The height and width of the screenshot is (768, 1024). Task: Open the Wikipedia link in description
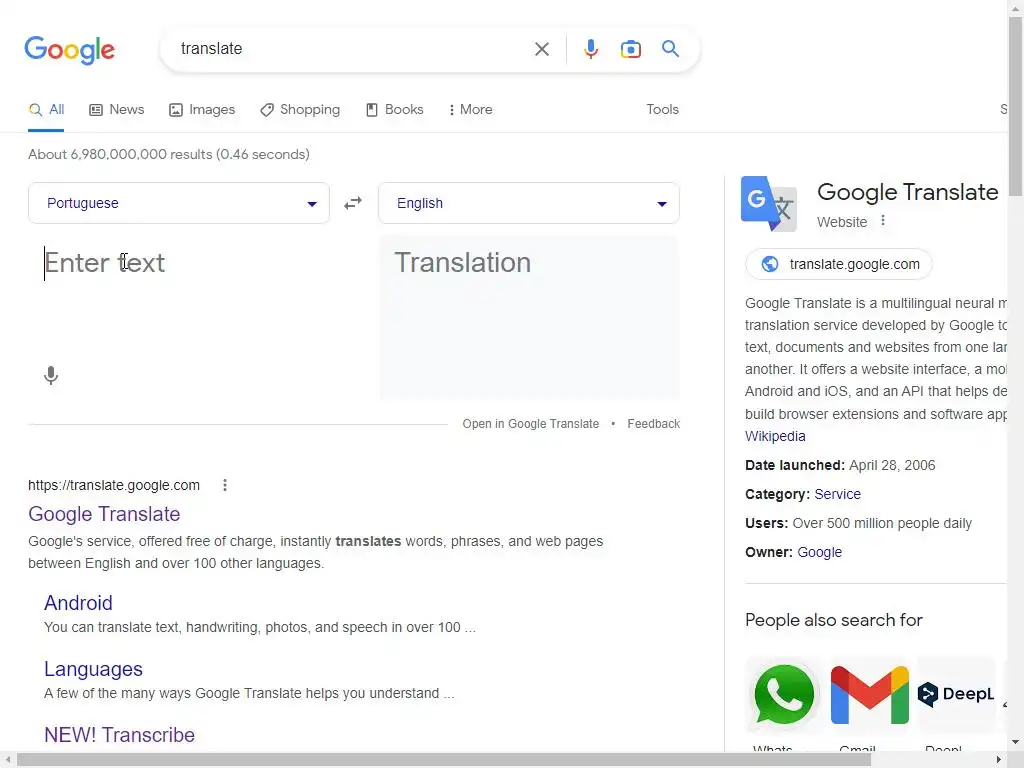[775, 436]
